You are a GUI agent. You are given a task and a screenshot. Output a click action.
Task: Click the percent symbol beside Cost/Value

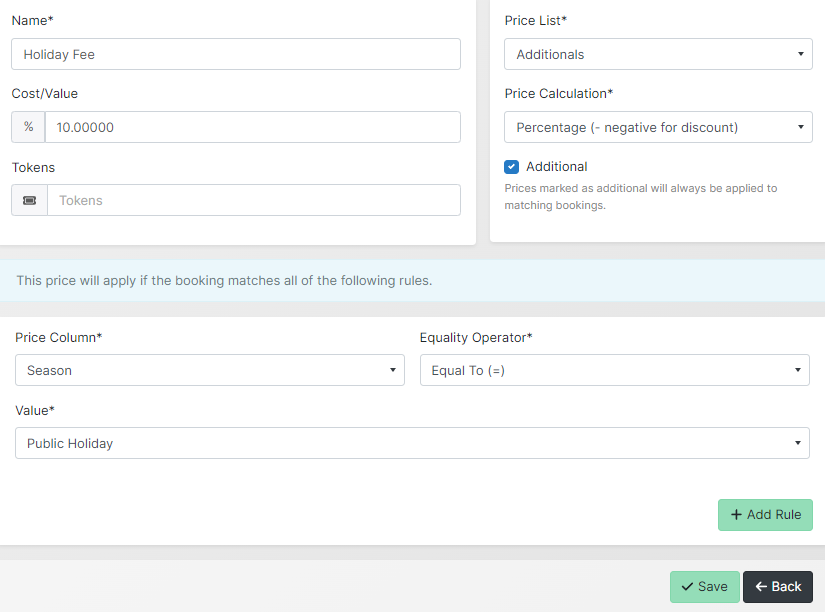coord(28,127)
